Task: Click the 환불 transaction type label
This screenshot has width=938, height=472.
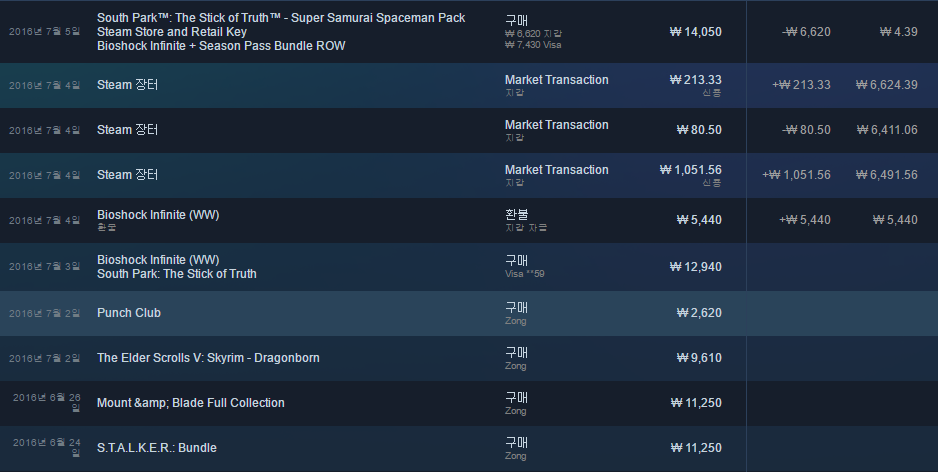Action: pyautogui.click(x=517, y=214)
